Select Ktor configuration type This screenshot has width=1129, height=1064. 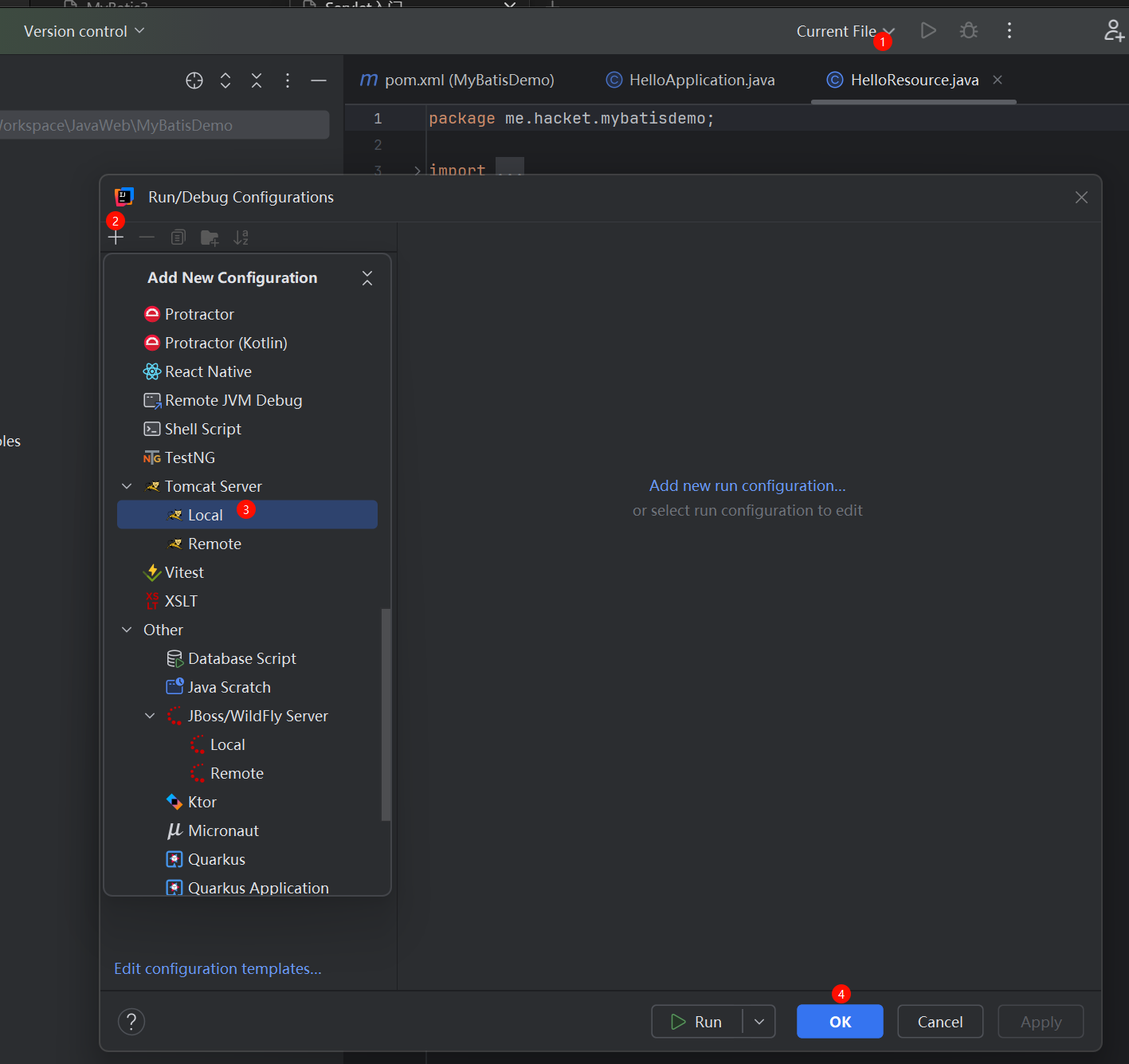click(248, 802)
